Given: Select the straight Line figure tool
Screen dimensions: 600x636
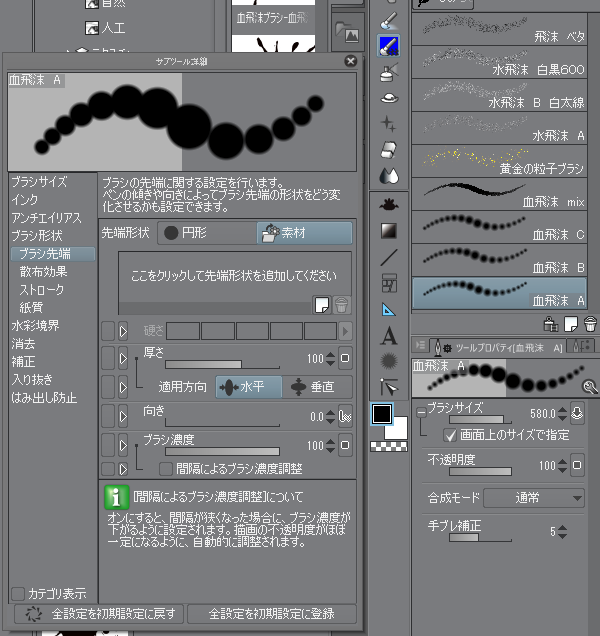Looking at the screenshot, I should coord(389,257).
